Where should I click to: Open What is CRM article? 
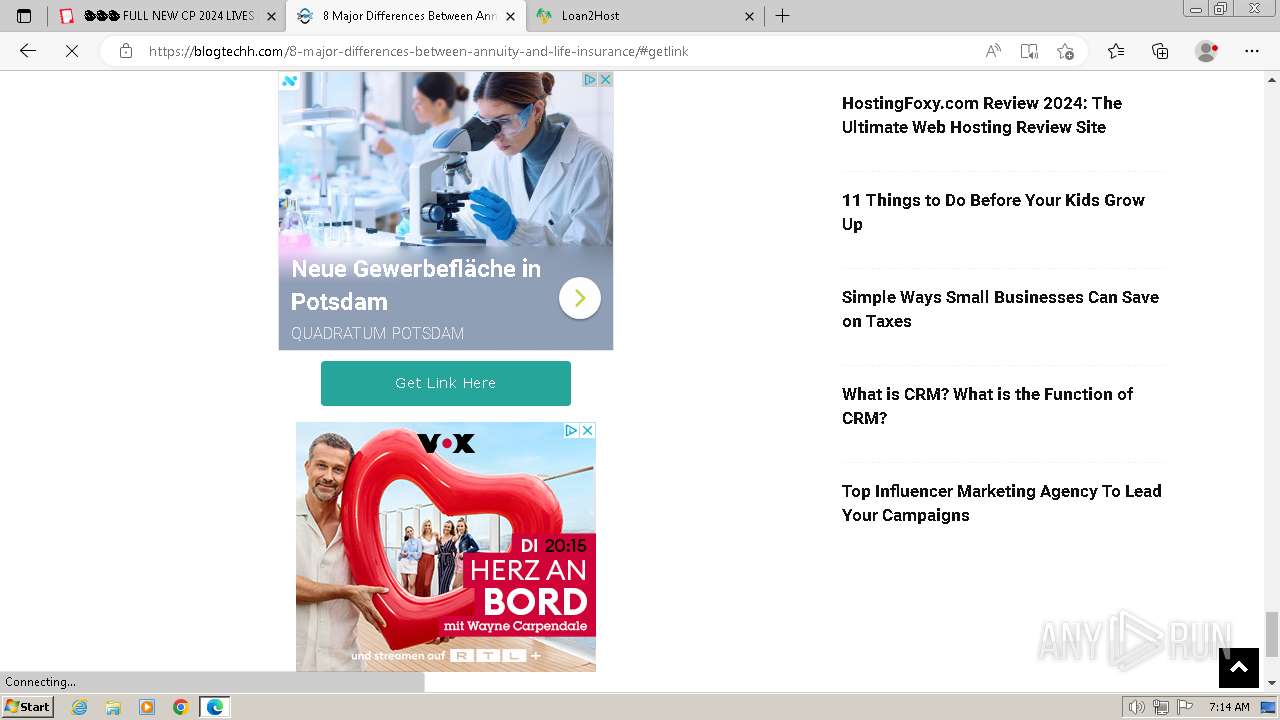coord(987,406)
